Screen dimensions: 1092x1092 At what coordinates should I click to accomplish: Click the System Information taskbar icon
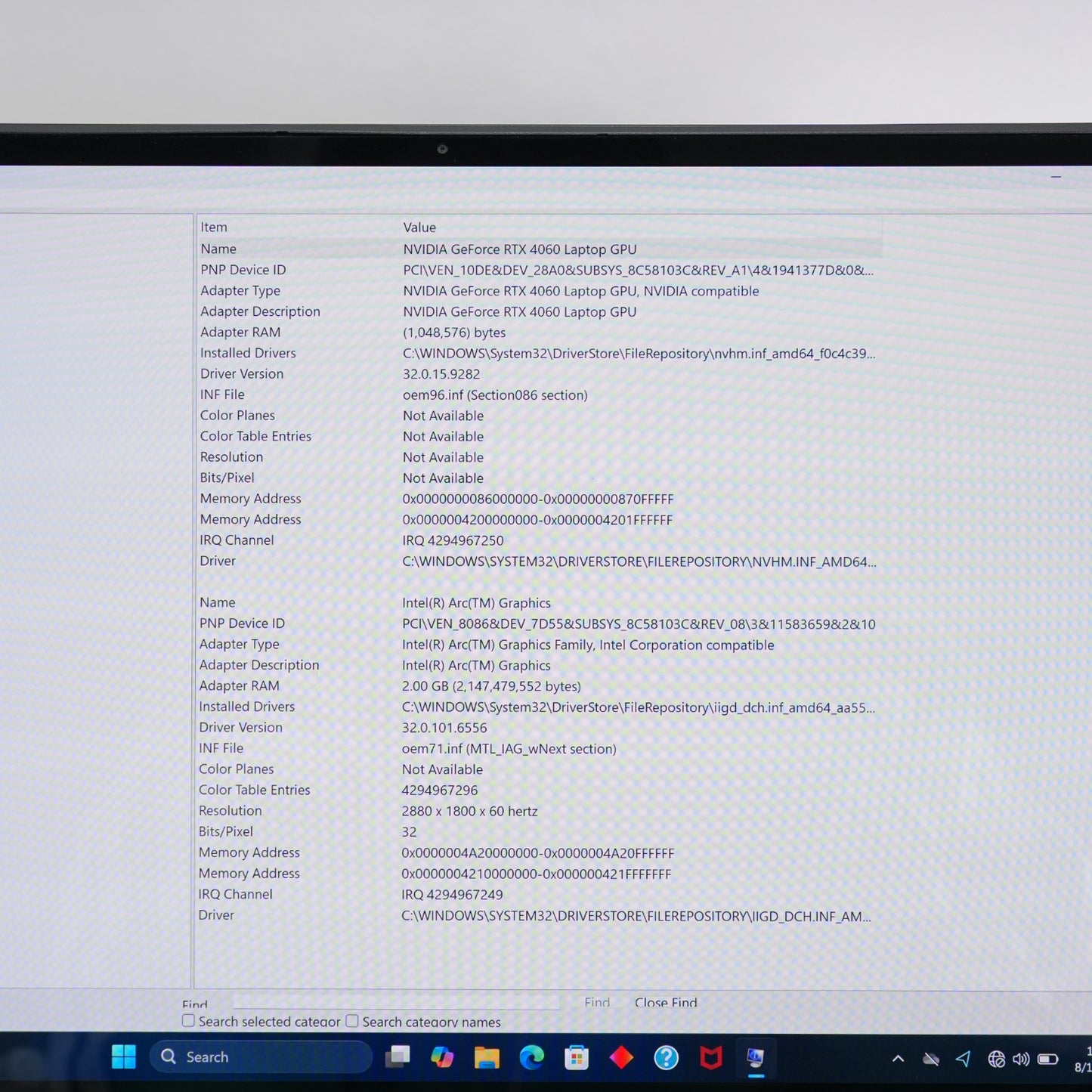point(756,1057)
